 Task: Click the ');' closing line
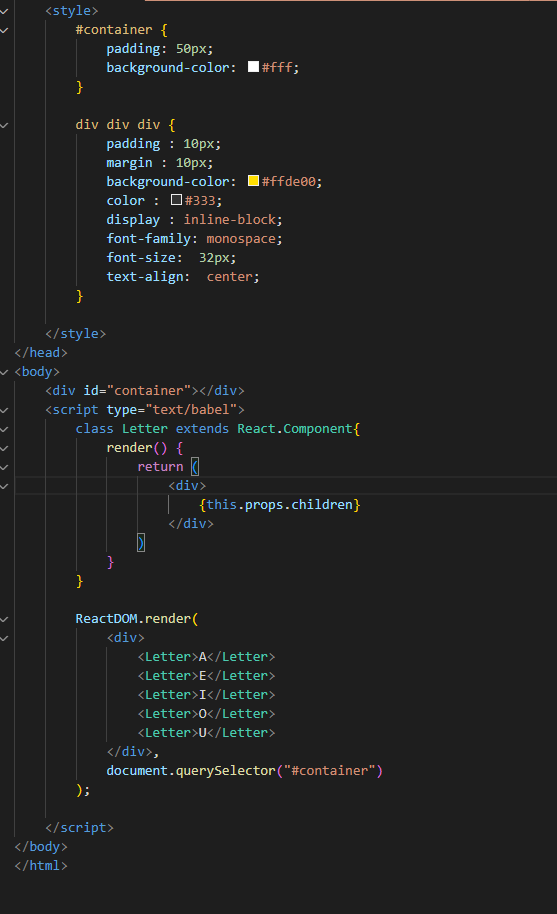[83, 790]
